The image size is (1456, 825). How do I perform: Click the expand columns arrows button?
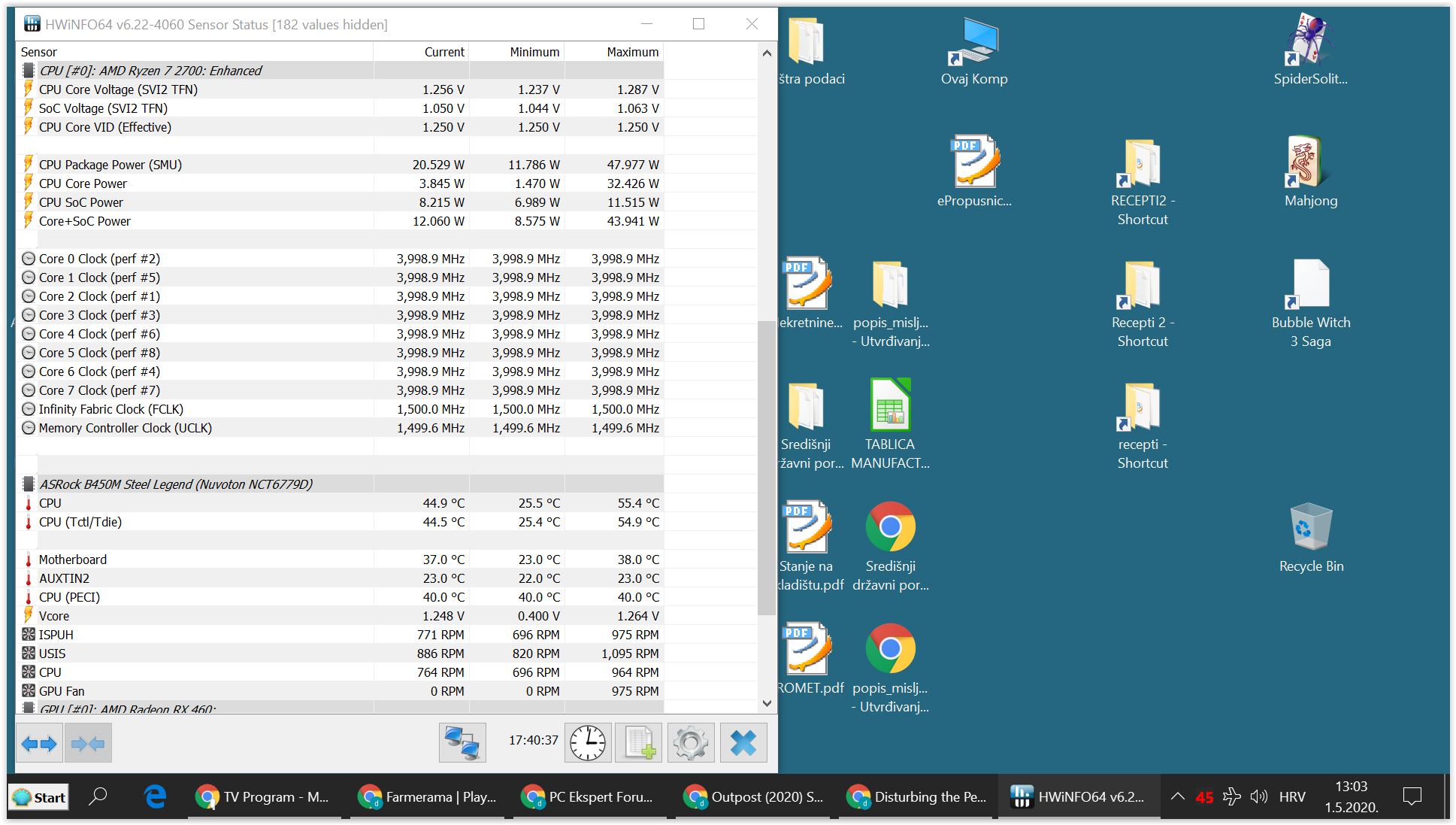[x=39, y=744]
